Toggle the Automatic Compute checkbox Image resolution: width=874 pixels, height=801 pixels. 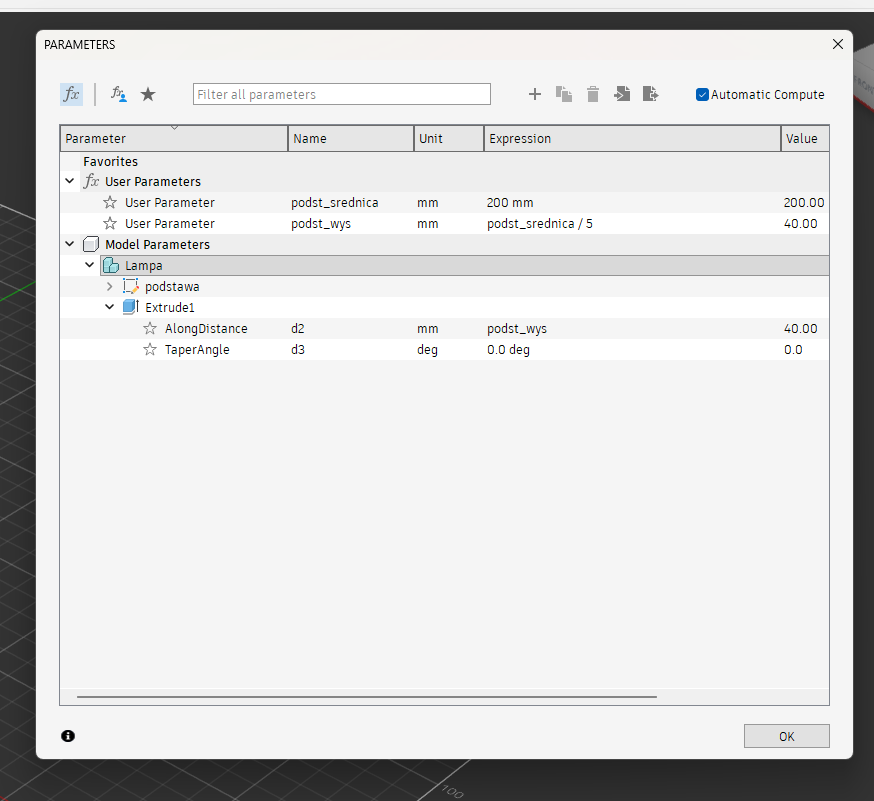tap(702, 95)
